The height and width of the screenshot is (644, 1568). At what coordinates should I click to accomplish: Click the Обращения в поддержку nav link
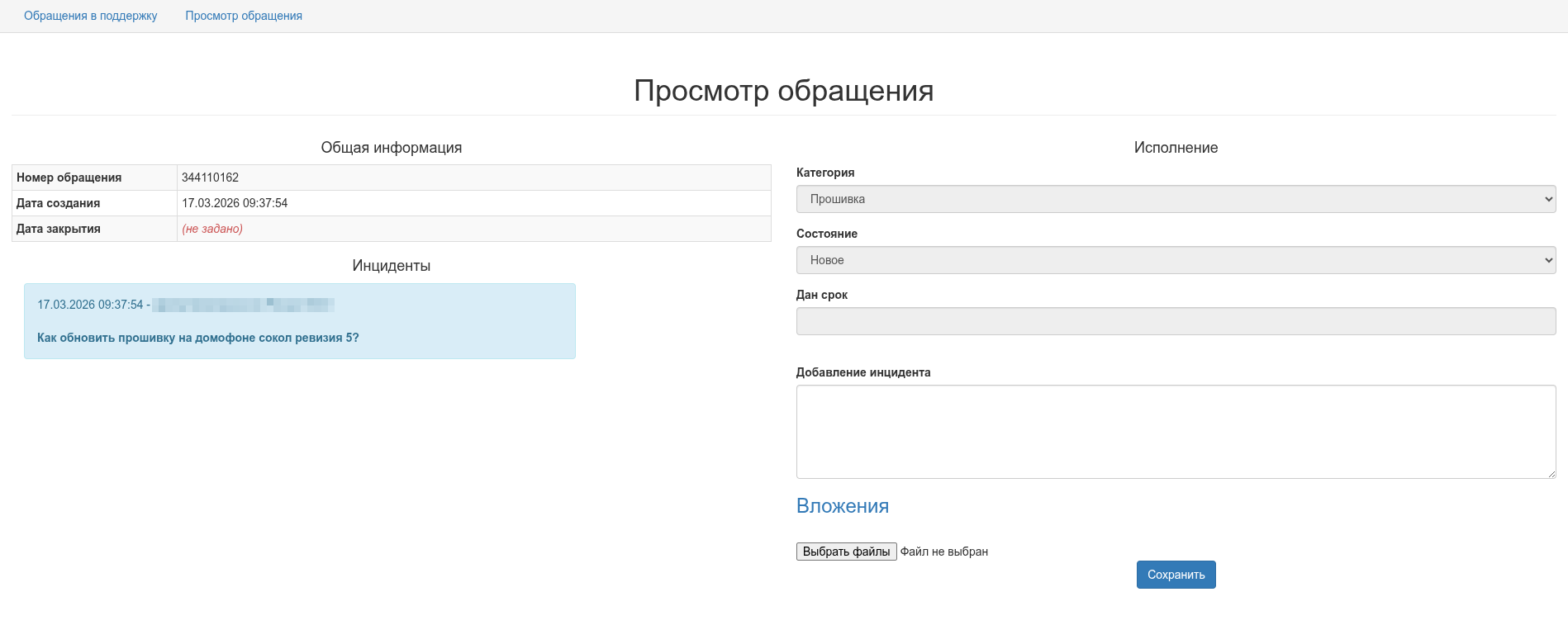point(90,16)
